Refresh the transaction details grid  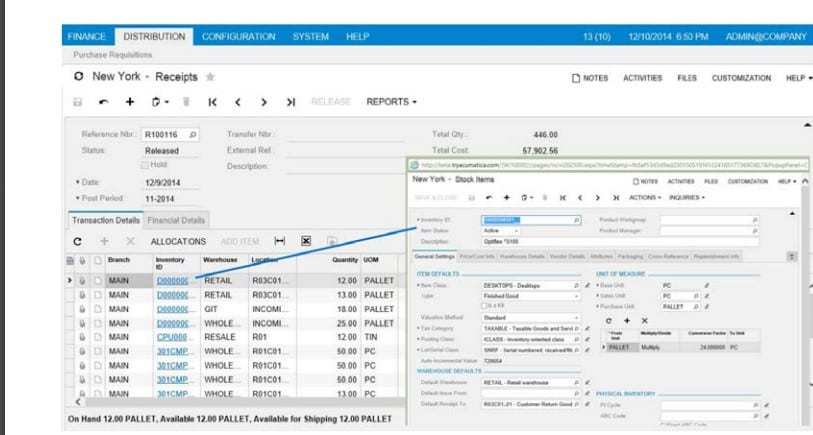coord(78,241)
